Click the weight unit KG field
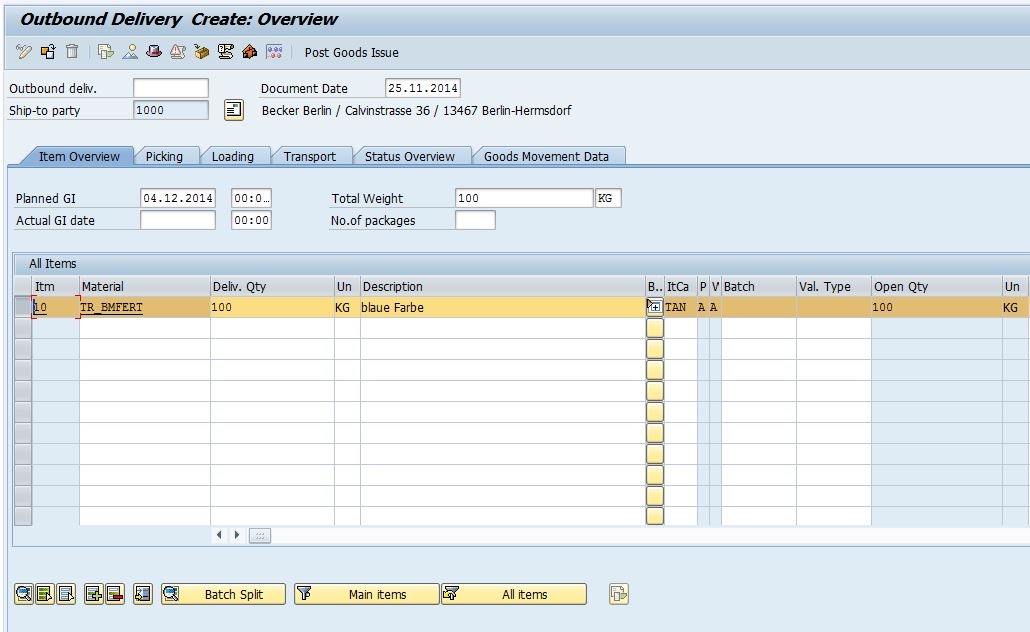Viewport: 1030px width, 632px height. [x=608, y=198]
